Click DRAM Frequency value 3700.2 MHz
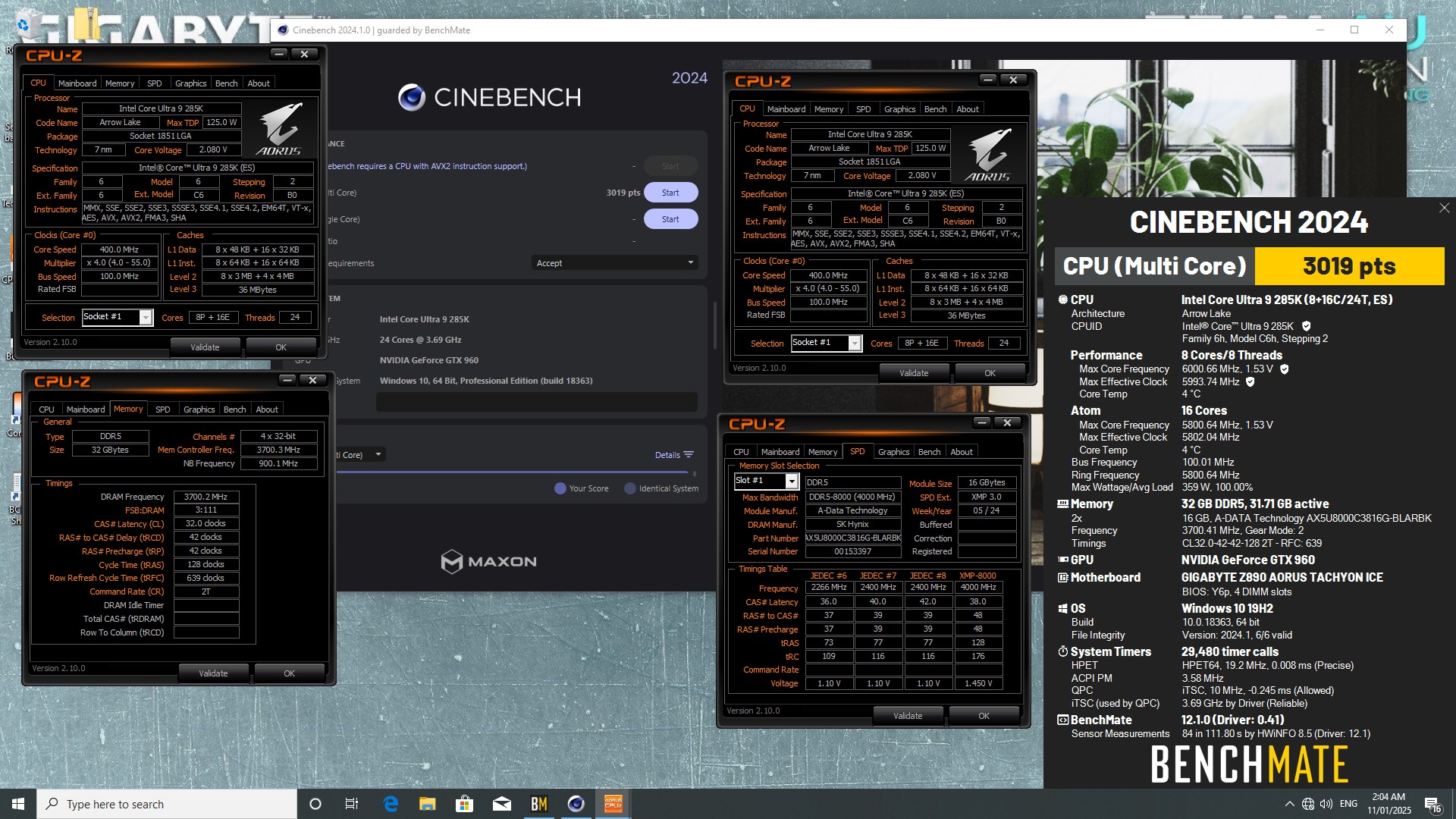1456x819 pixels. coord(206,497)
